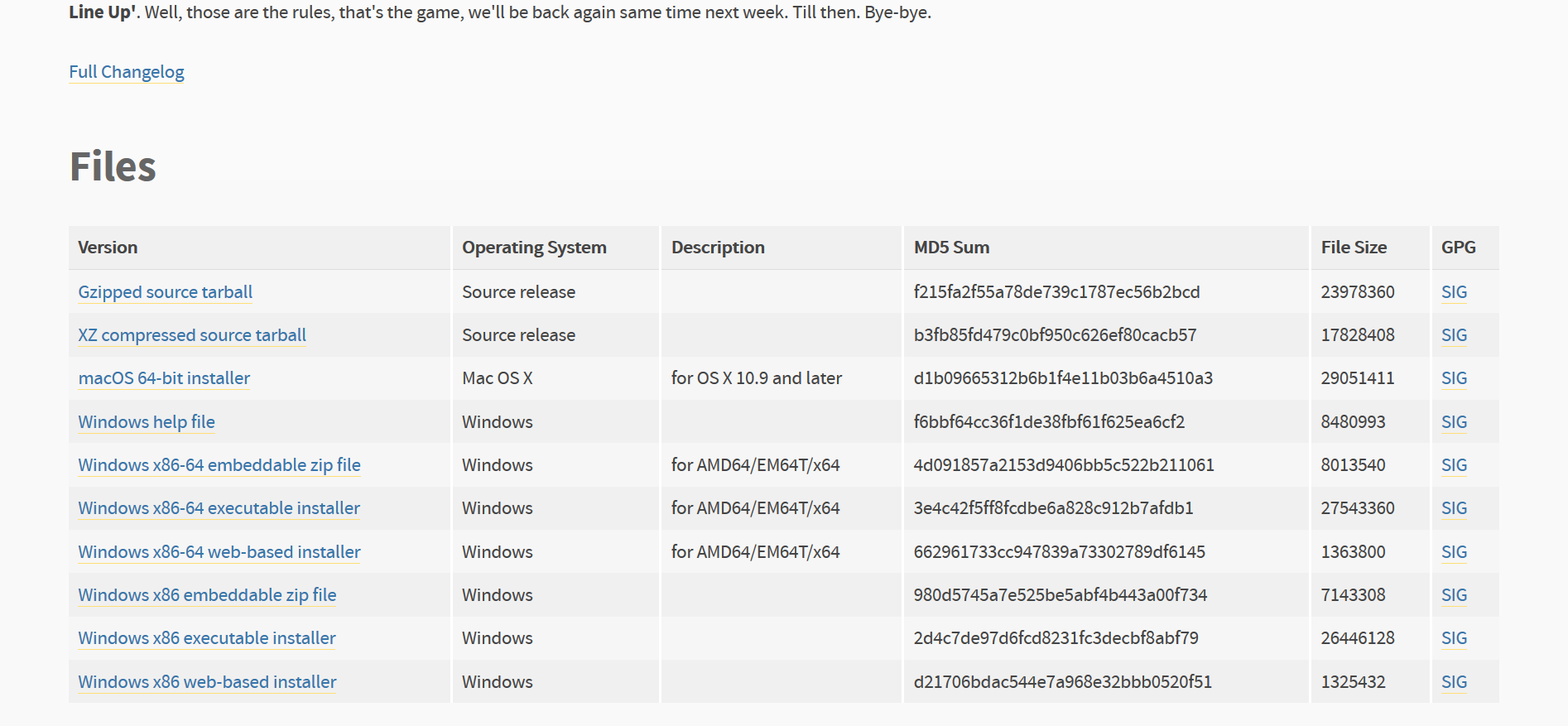The height and width of the screenshot is (726, 1568).
Task: Click file size 26446128
Action: pyautogui.click(x=1358, y=638)
